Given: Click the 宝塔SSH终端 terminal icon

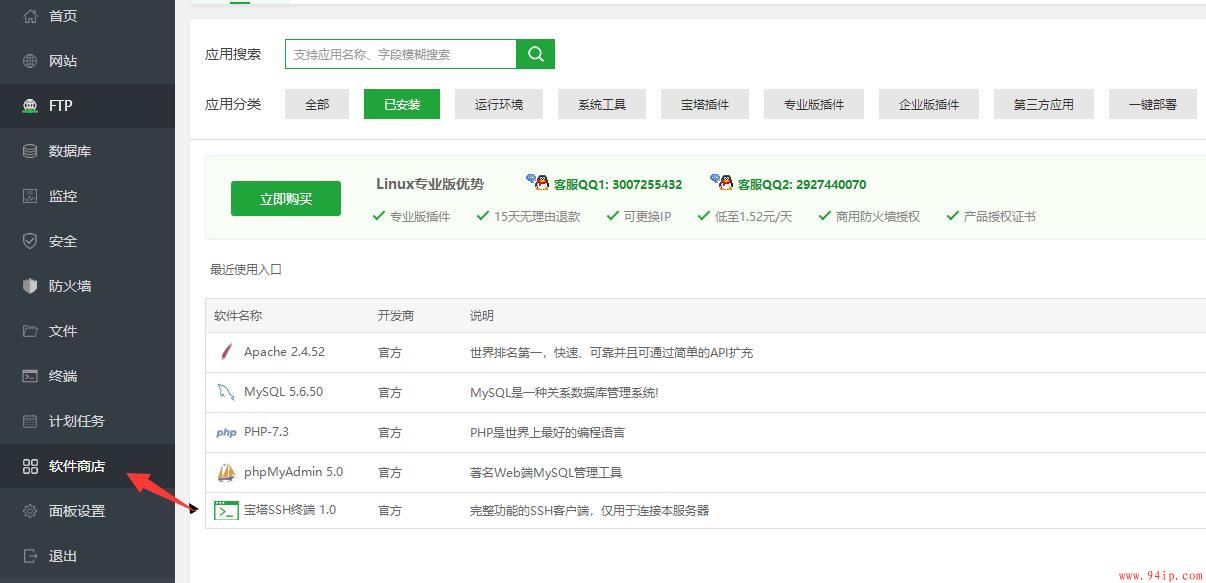Looking at the screenshot, I should (226, 510).
